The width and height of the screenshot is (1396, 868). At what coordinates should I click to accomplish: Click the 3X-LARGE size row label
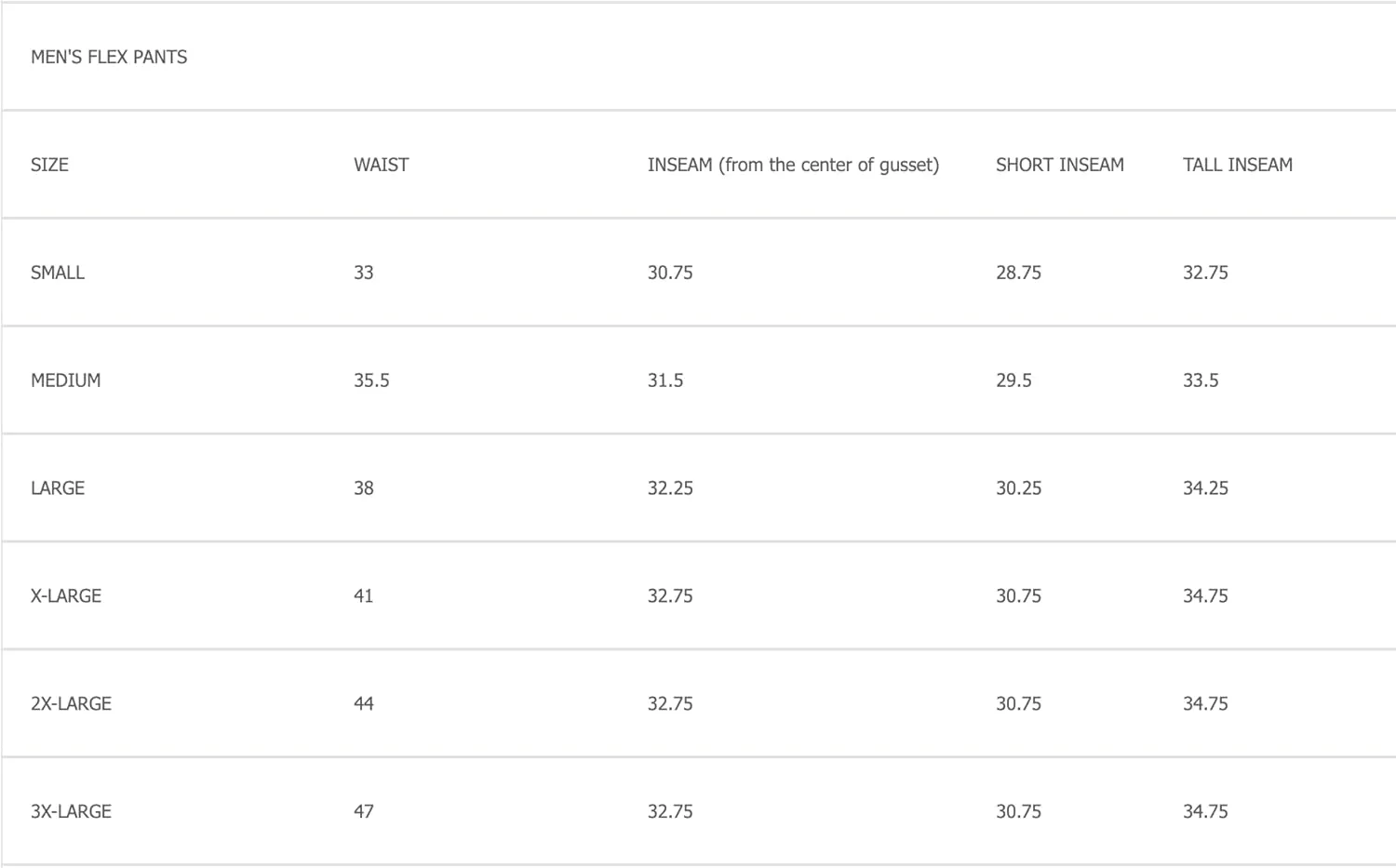point(71,811)
